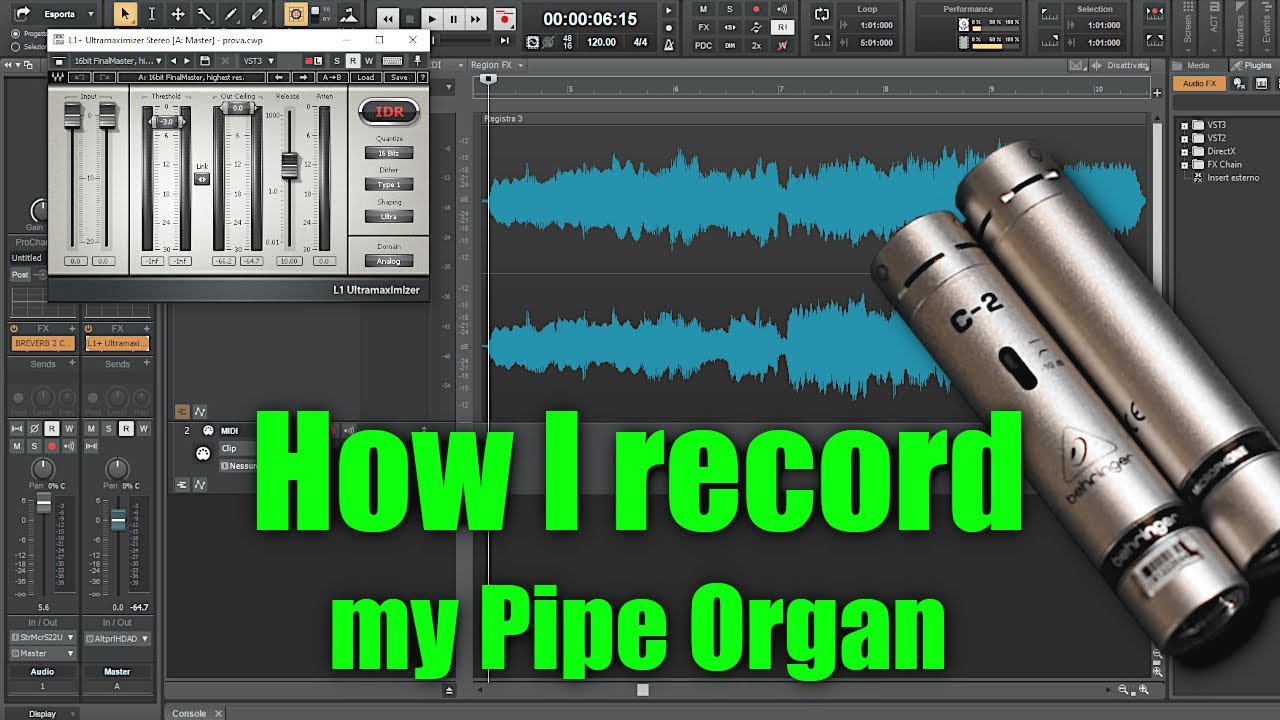Toggle global FX bypass button
The height and width of the screenshot is (720, 1280).
tap(704, 27)
